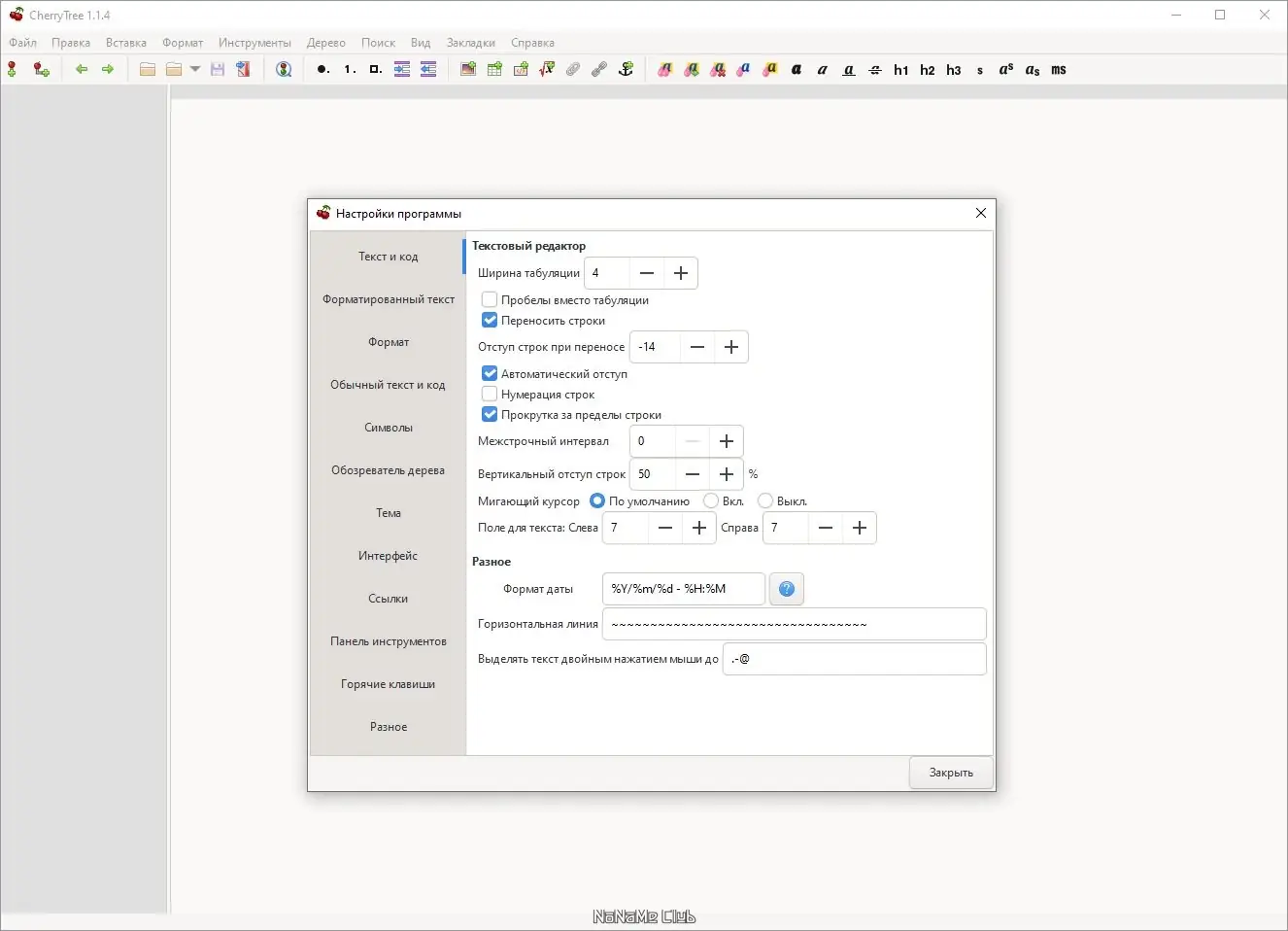Click the increase indent toolbar icon

pyautogui.click(x=402, y=69)
